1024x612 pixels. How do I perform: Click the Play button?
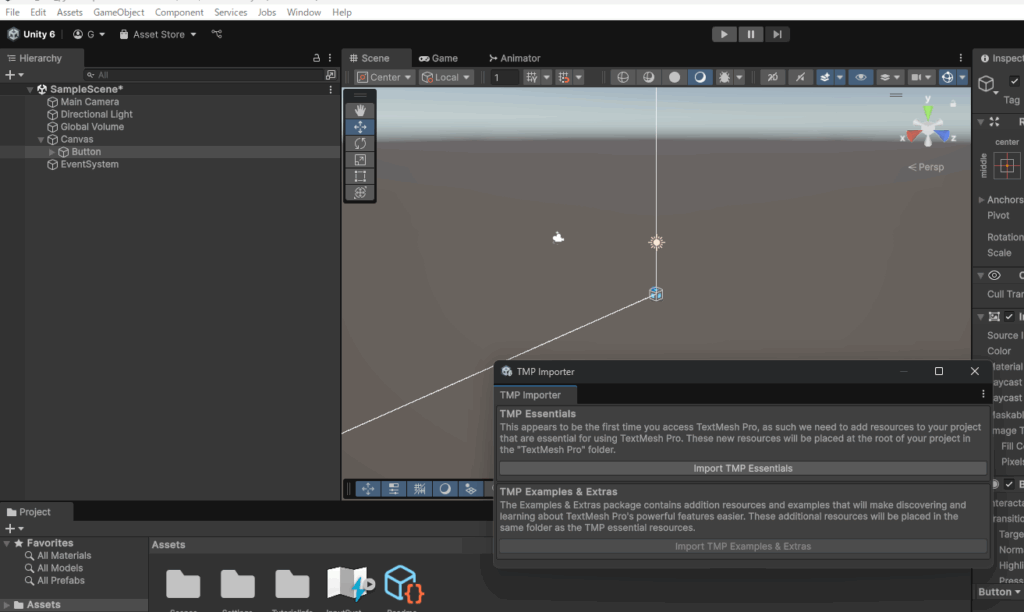point(724,34)
